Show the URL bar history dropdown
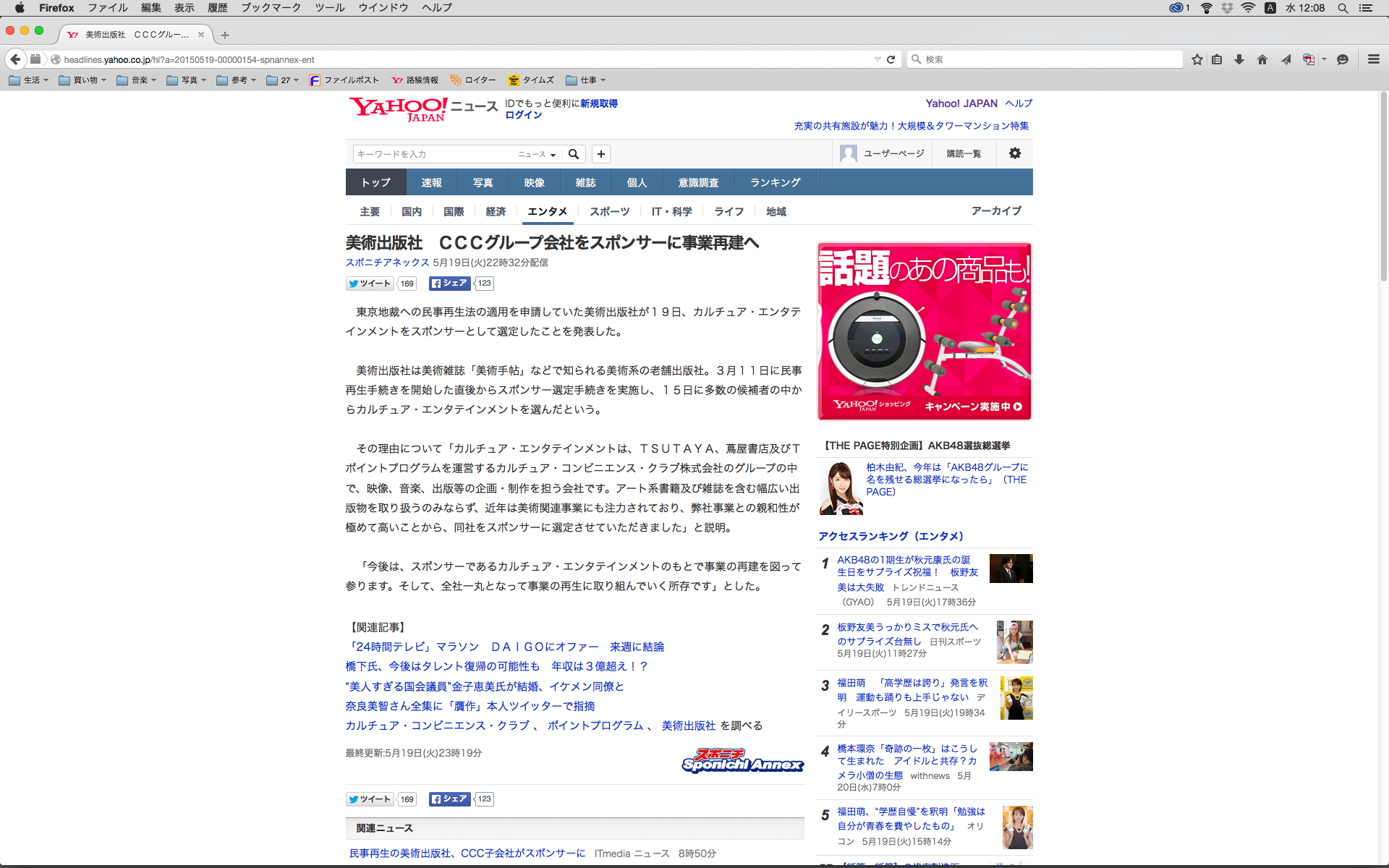The image size is (1389, 868). pyautogui.click(x=878, y=59)
